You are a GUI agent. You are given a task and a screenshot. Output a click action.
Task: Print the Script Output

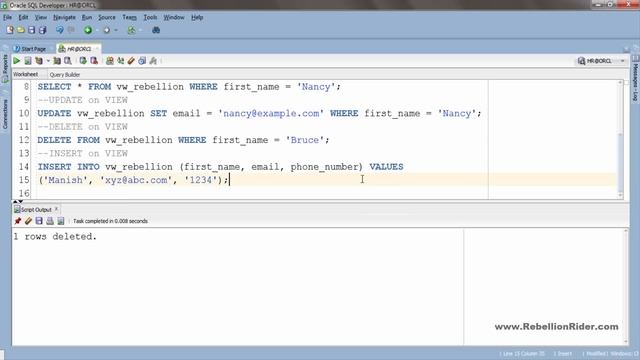[x=50, y=221]
